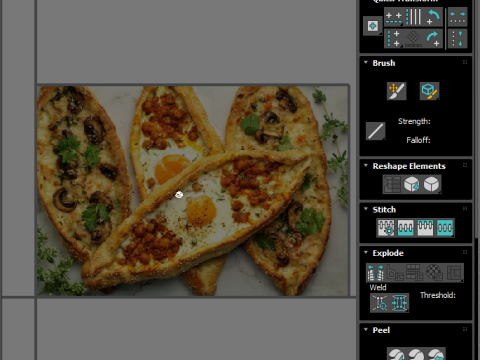Click Straighten Selection in Reshape Elements
The image size is (480, 360).
(x=392, y=184)
